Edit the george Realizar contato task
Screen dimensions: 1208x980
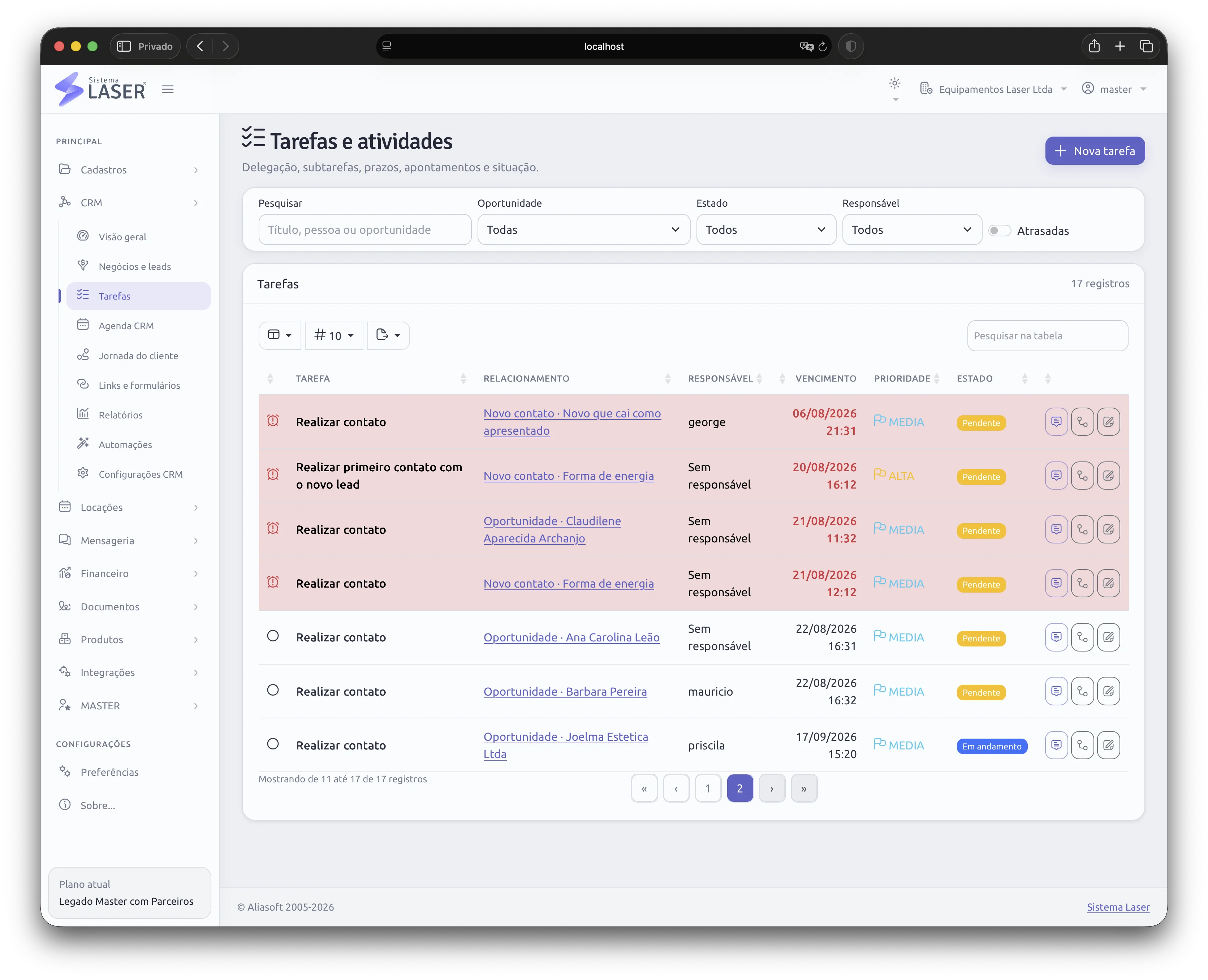point(1108,422)
